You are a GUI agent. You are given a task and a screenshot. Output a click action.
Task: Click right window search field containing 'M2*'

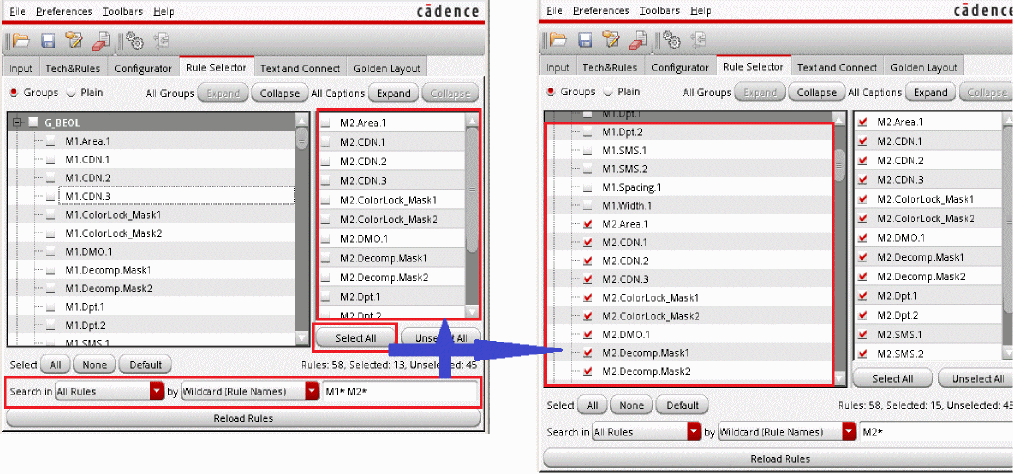click(x=936, y=432)
